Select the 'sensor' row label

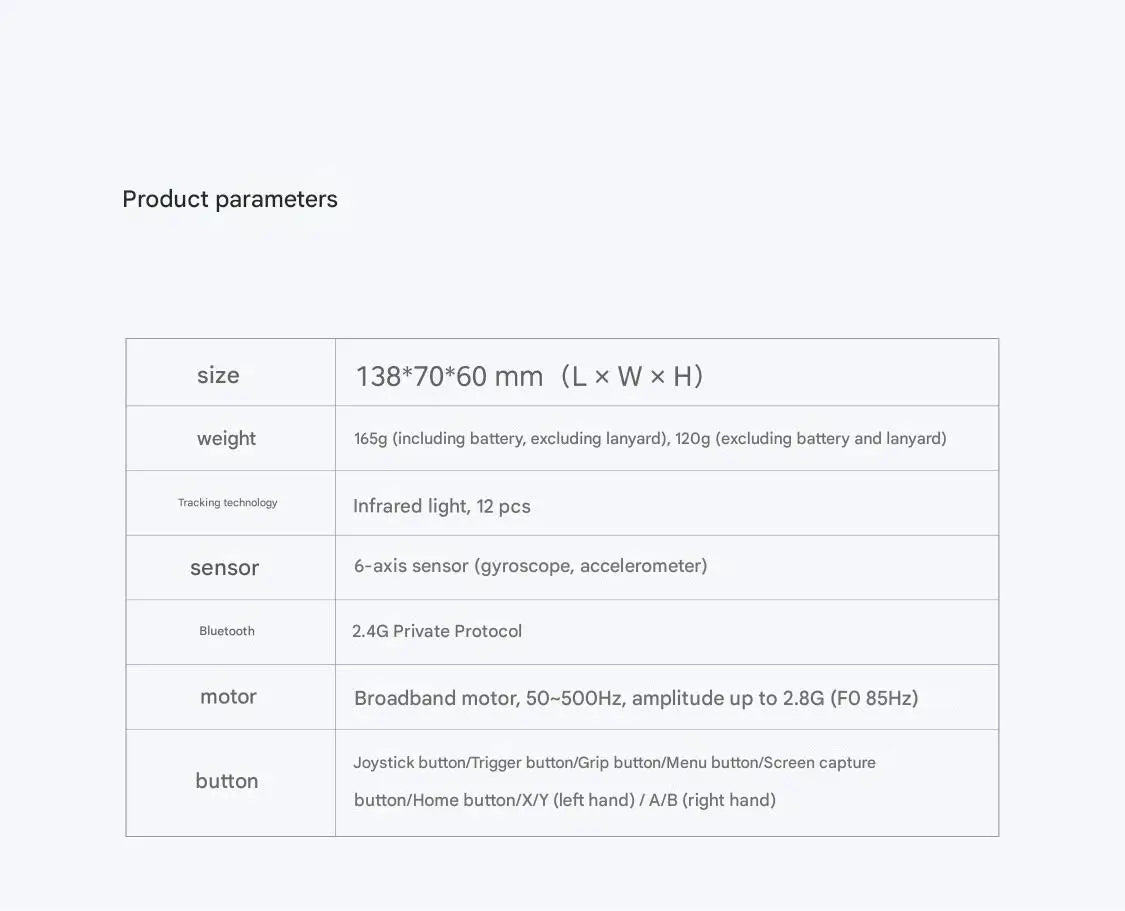coord(225,567)
